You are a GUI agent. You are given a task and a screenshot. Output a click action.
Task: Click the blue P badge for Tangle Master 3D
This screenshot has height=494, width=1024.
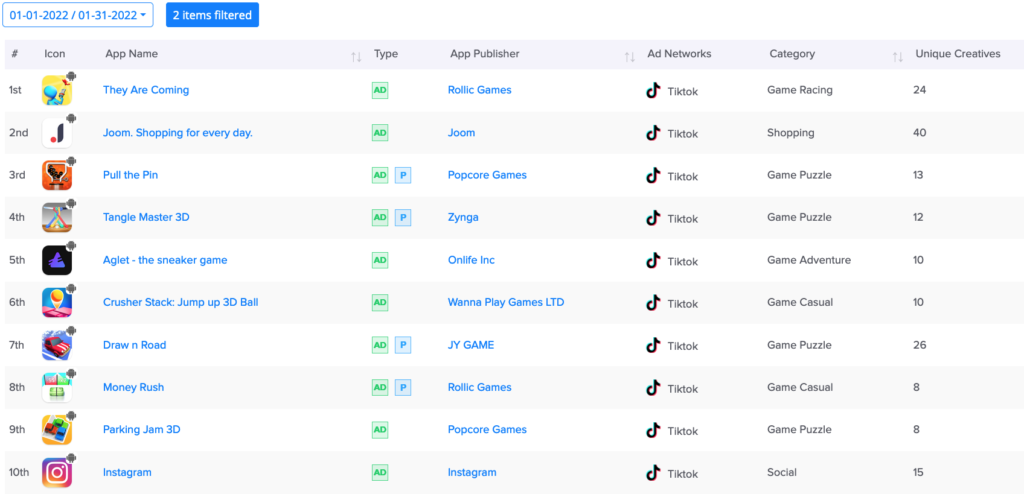click(x=403, y=218)
